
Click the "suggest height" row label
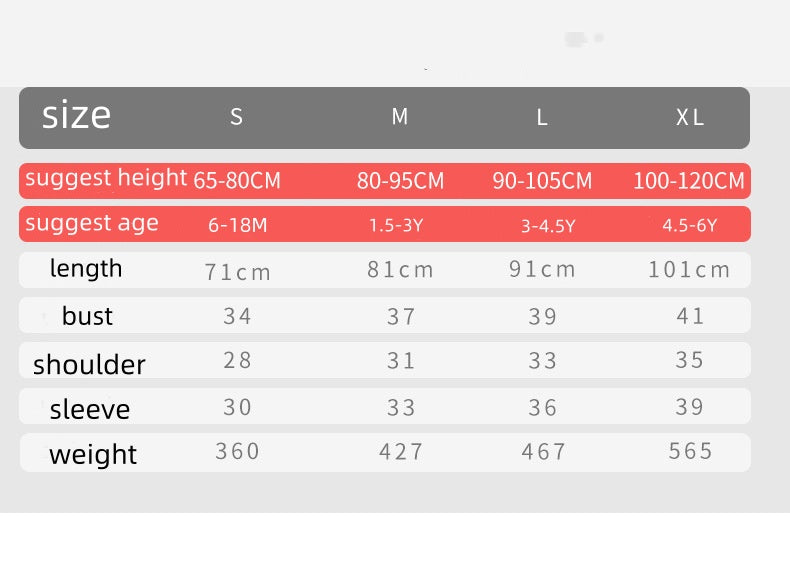click(106, 179)
